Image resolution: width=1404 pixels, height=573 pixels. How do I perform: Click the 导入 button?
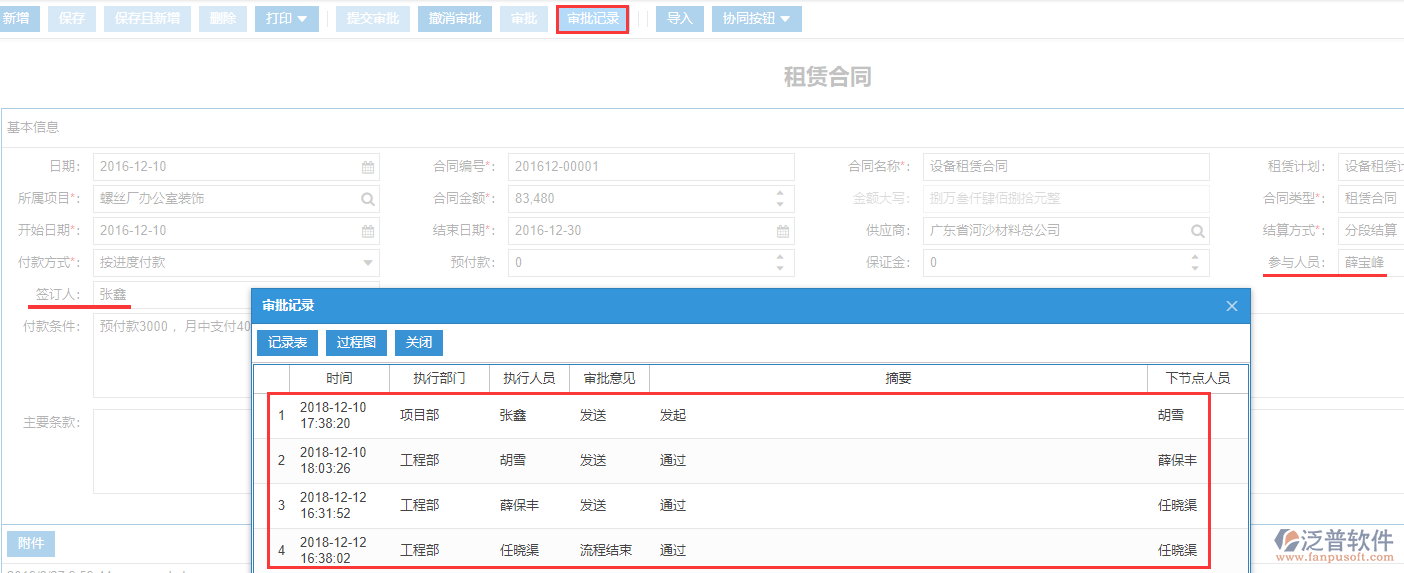click(x=680, y=19)
